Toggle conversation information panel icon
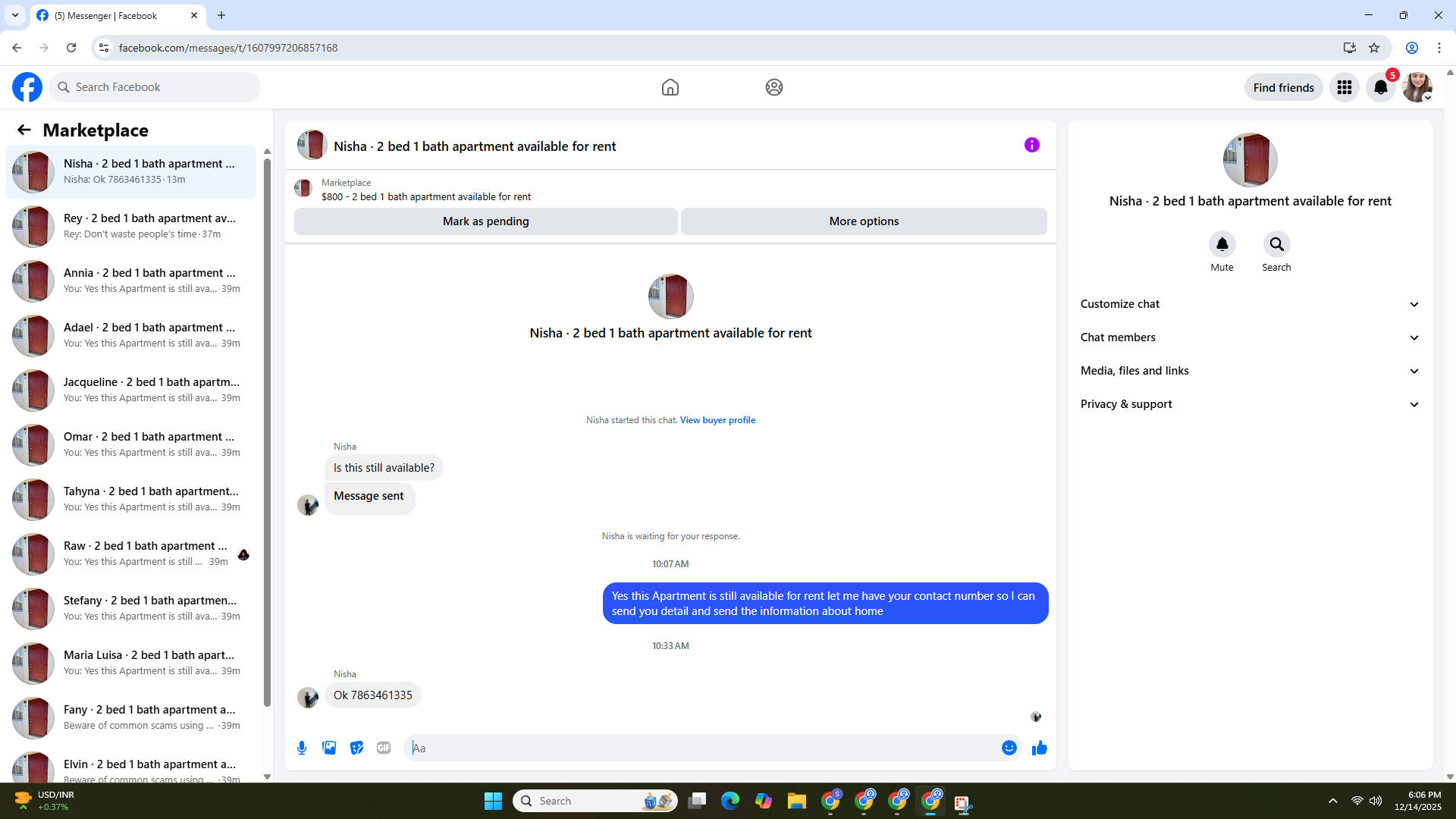The height and width of the screenshot is (819, 1456). click(x=1031, y=145)
